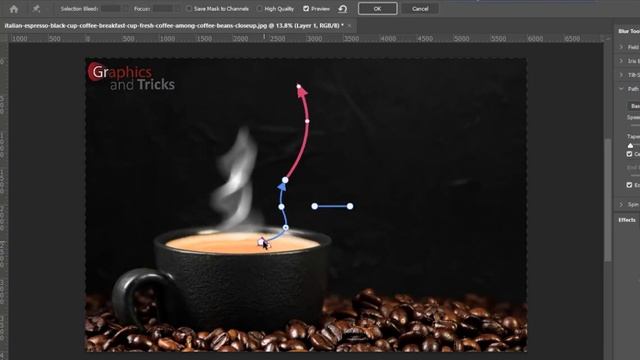
Task: Confirm the blur with OK
Action: point(378,9)
